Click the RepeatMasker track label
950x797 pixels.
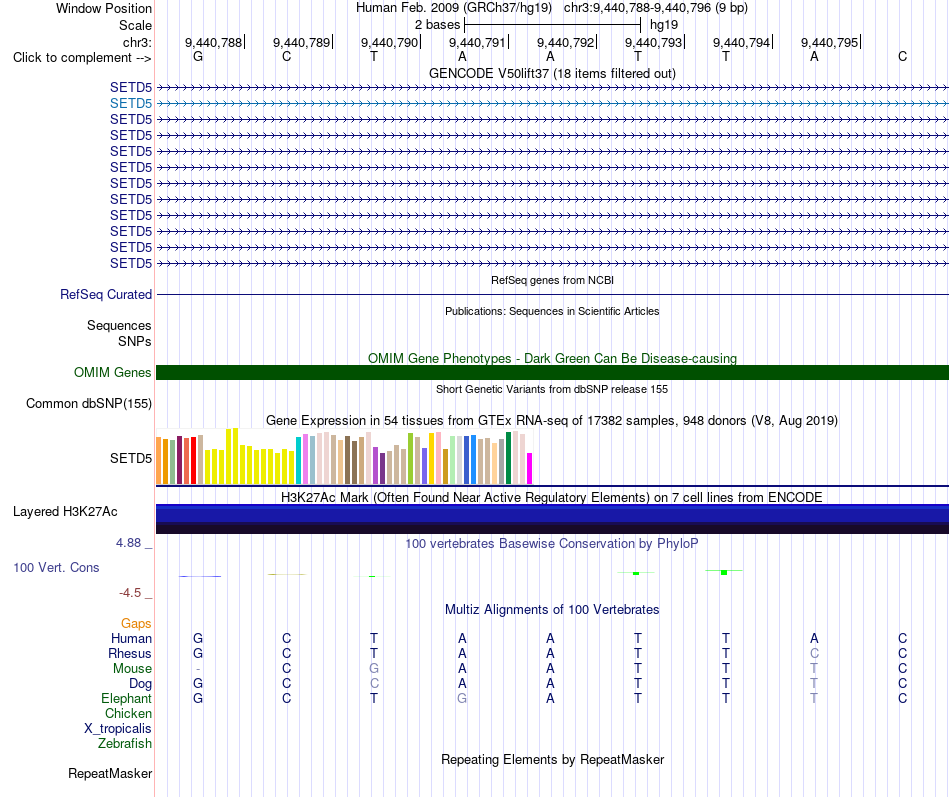[110, 773]
